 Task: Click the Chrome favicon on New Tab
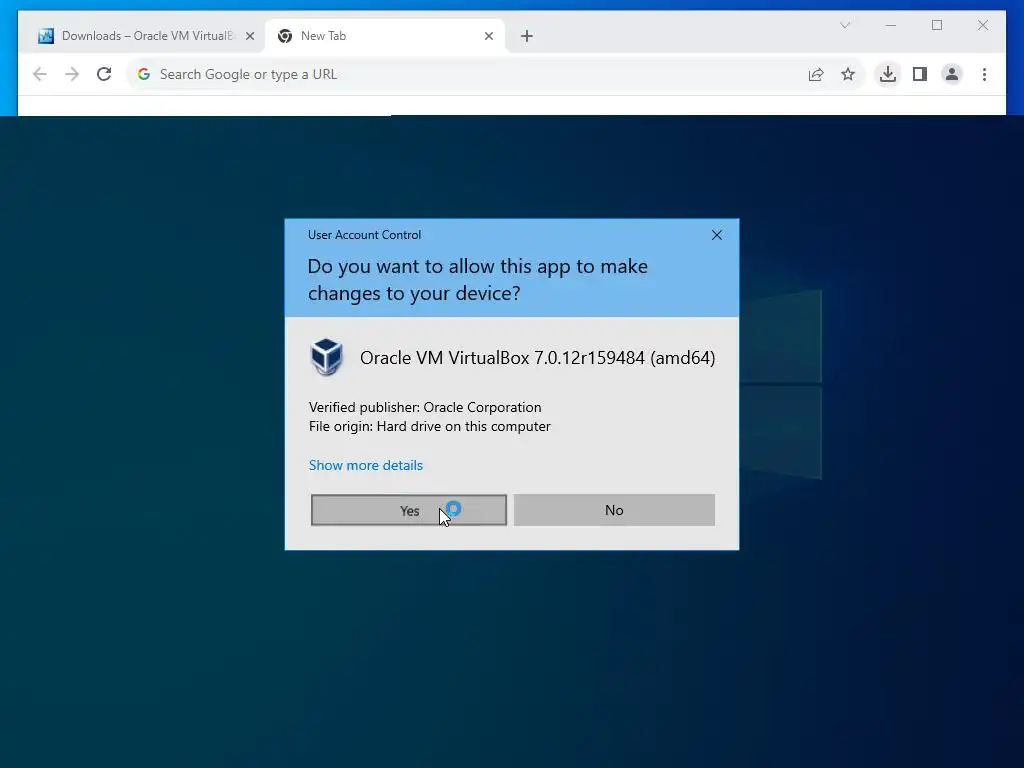[x=285, y=36]
